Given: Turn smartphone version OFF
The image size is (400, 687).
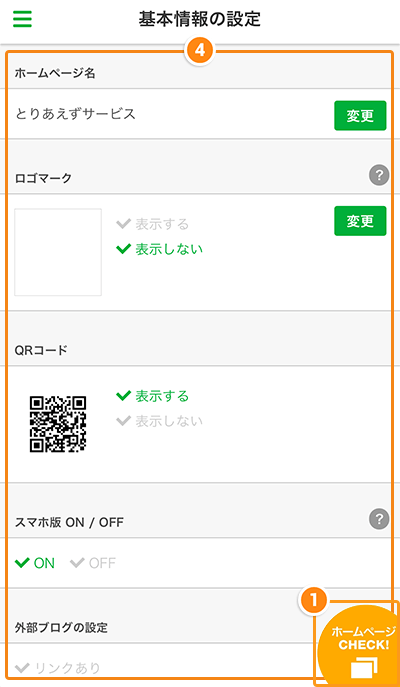Looking at the screenshot, I should tap(92, 563).
